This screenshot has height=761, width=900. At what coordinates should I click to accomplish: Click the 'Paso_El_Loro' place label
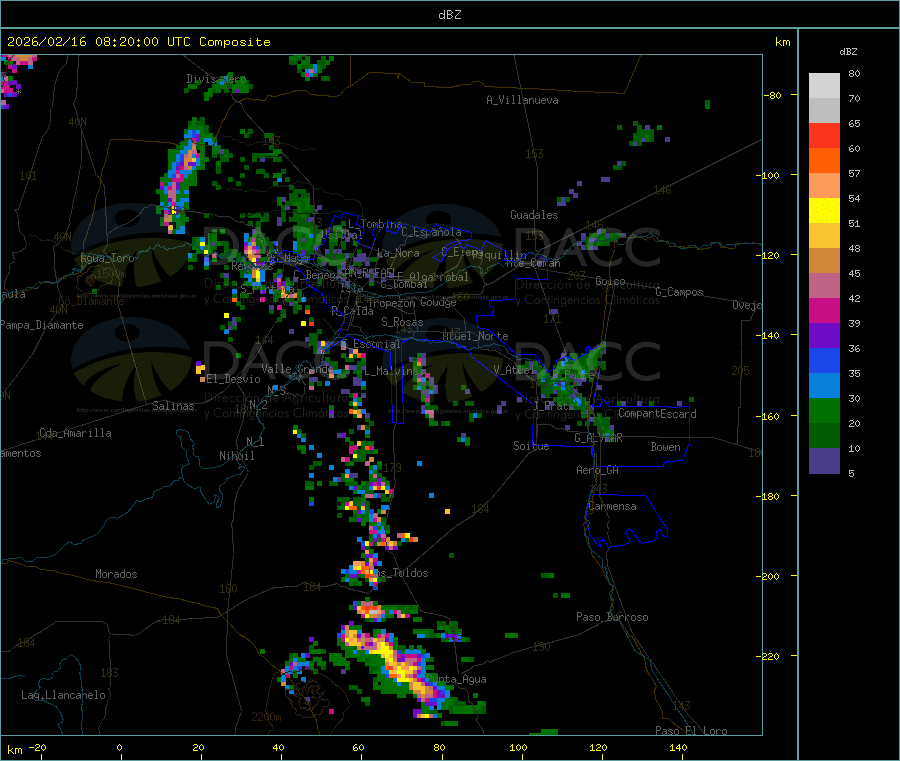coord(691,731)
